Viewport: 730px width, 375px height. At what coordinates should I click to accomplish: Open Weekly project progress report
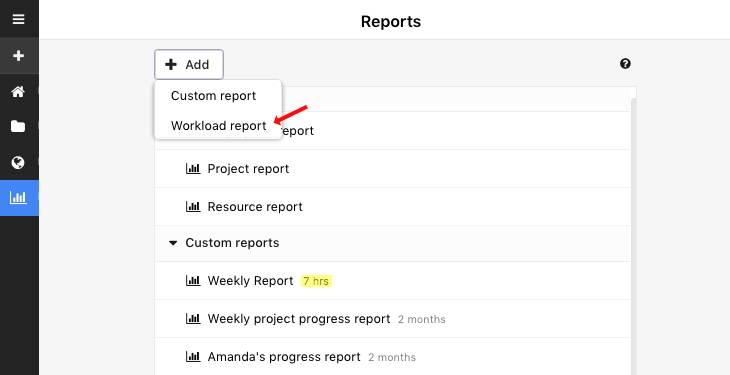click(x=299, y=319)
